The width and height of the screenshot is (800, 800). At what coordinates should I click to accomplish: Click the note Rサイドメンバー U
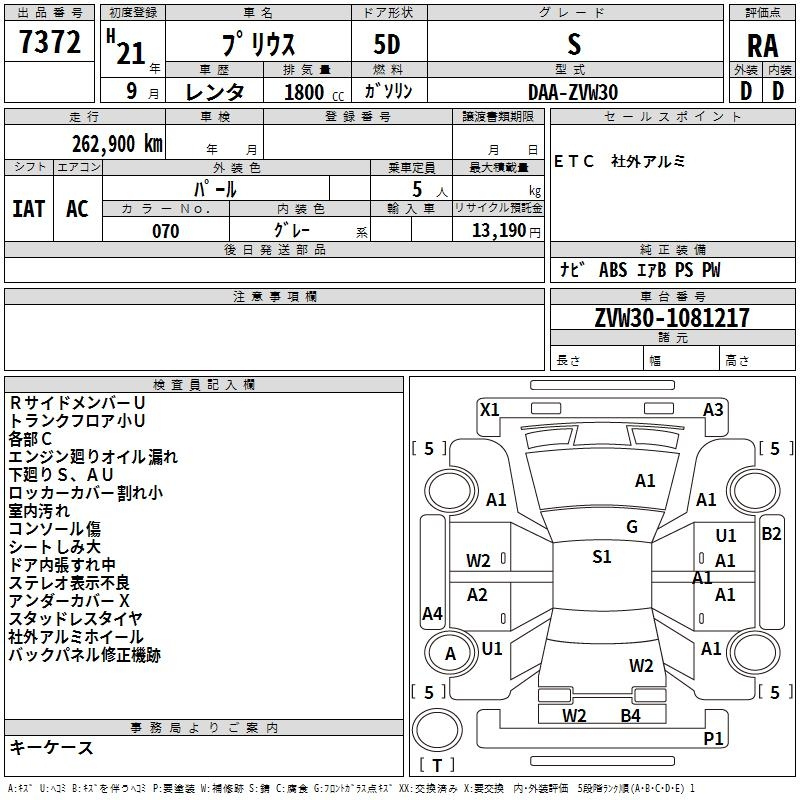[x=77, y=403]
